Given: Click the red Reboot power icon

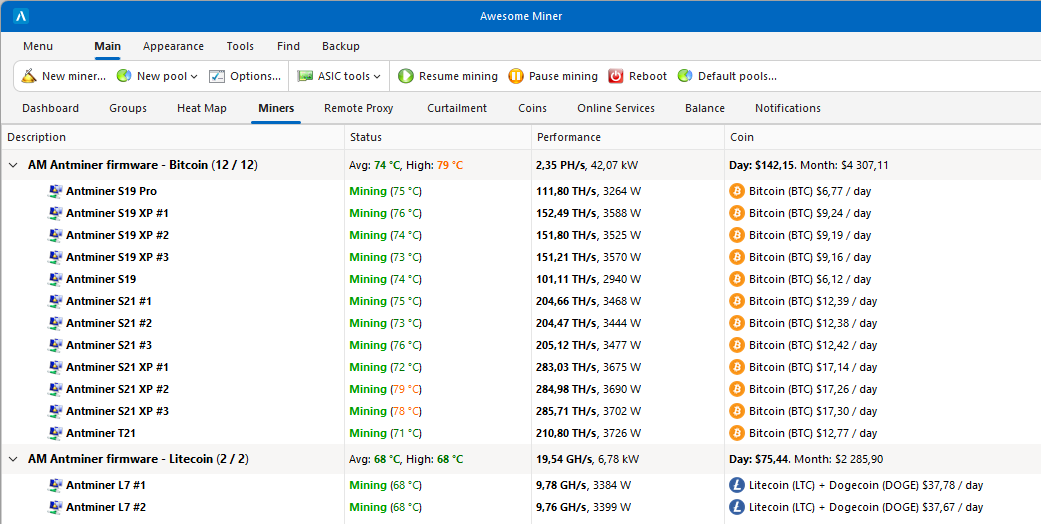Looking at the screenshot, I should point(616,76).
